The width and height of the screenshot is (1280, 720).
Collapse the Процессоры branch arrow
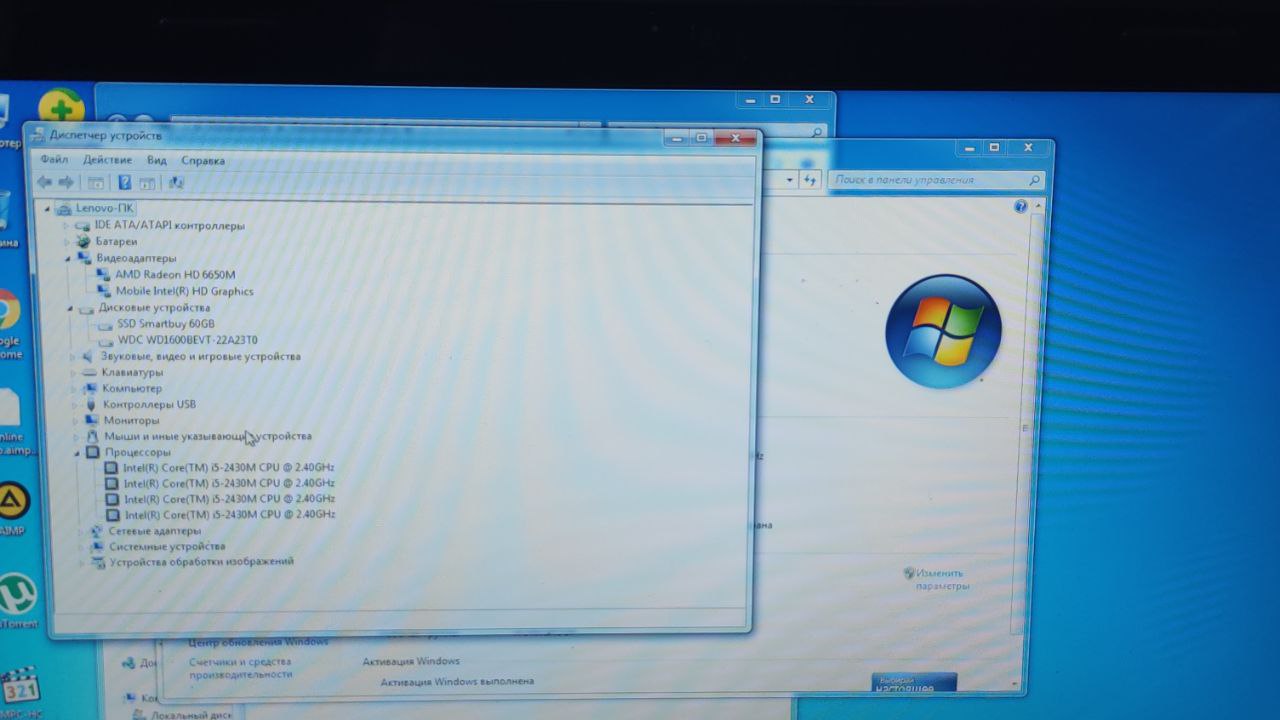point(78,453)
